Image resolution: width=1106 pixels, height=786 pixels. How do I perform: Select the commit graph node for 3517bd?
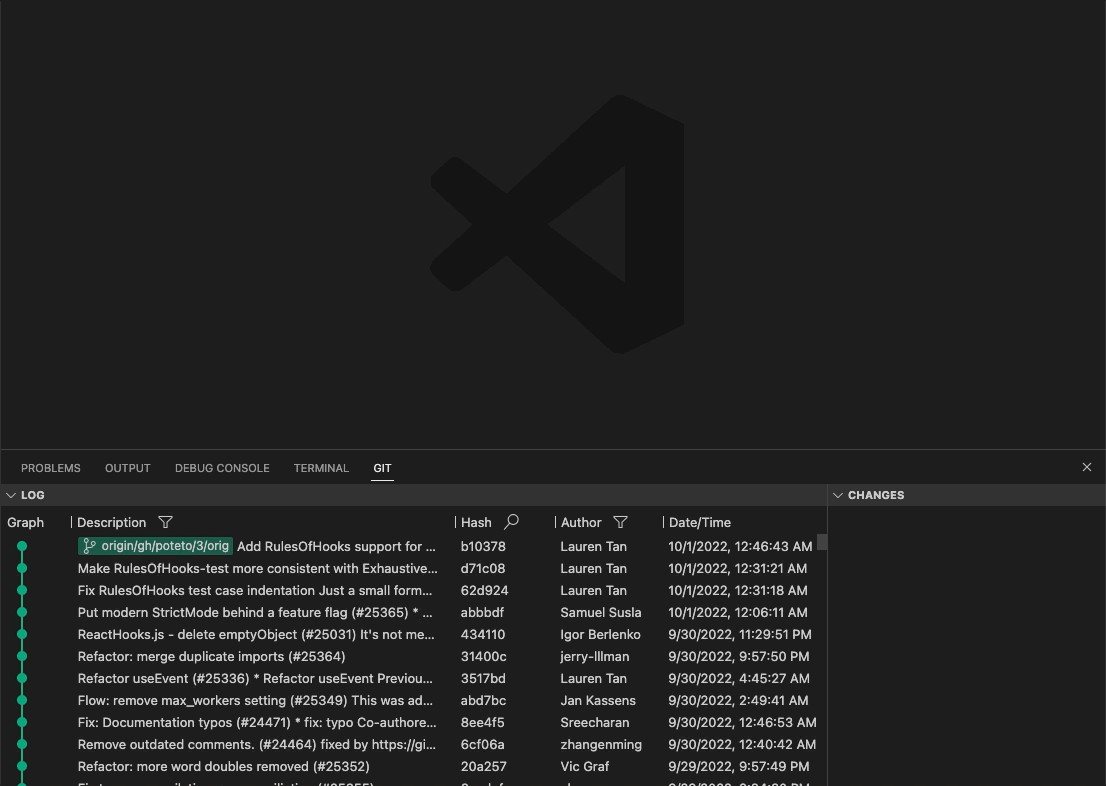22,678
